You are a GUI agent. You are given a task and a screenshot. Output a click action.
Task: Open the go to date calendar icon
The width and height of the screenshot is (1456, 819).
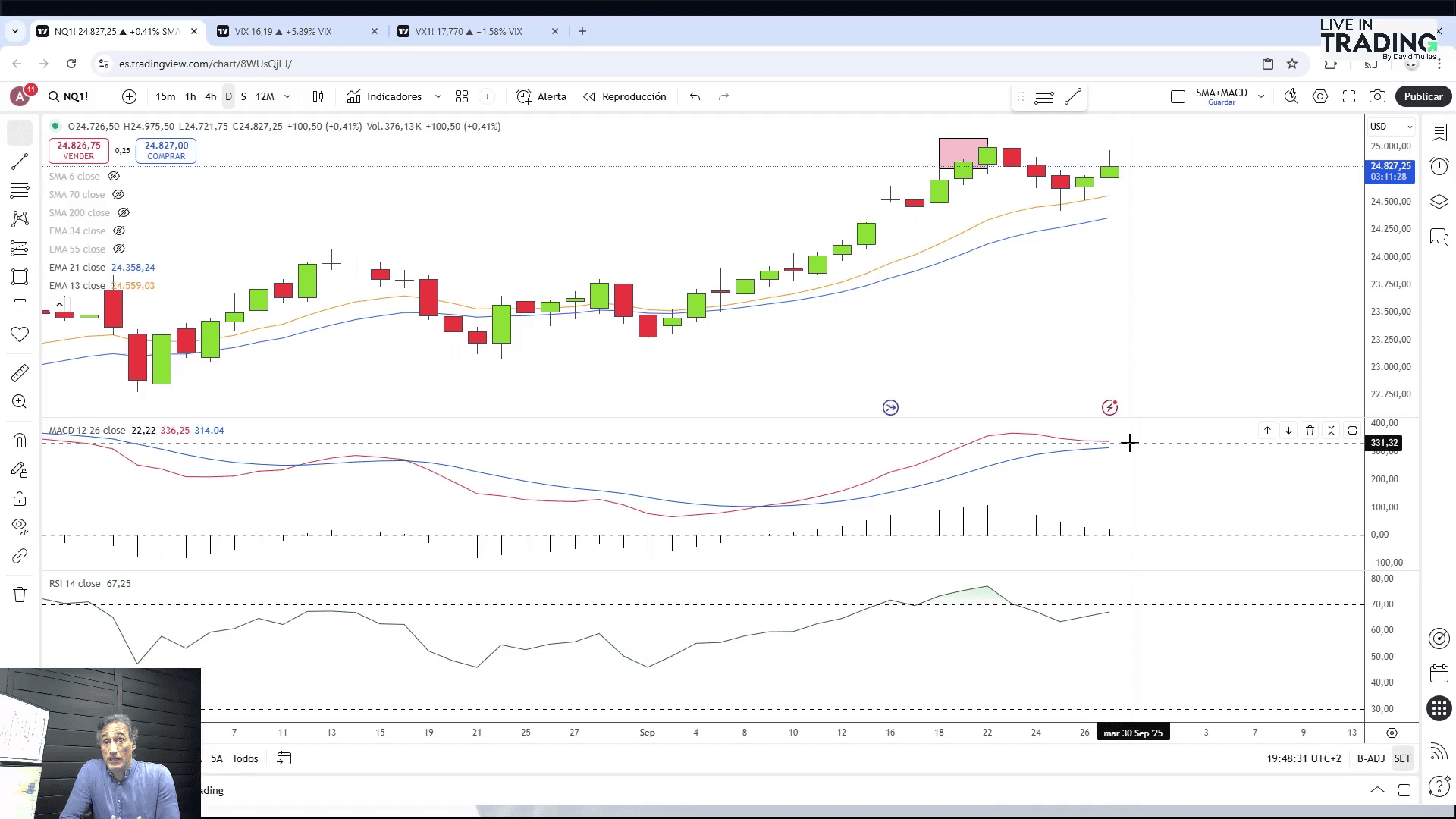(284, 758)
